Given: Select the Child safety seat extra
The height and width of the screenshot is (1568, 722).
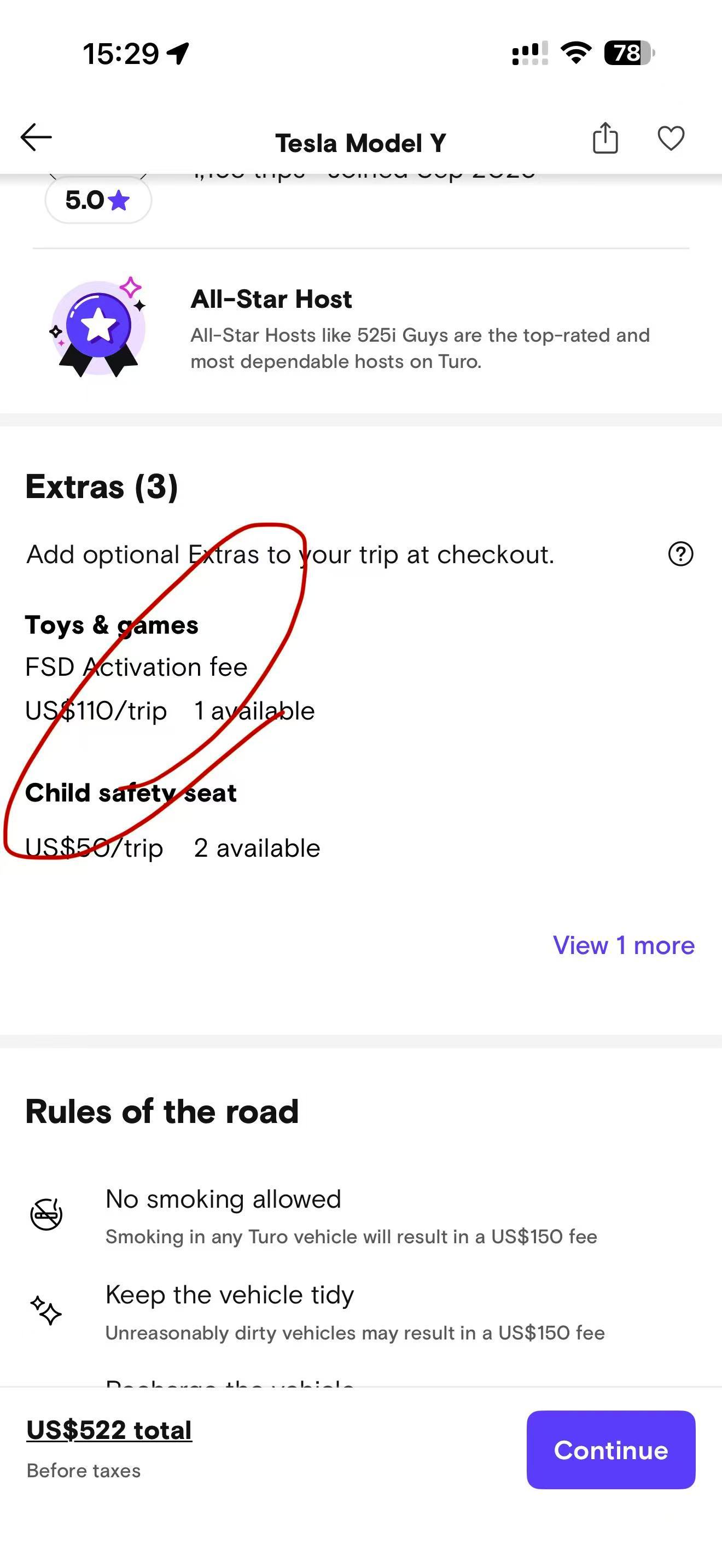Looking at the screenshot, I should click(131, 793).
